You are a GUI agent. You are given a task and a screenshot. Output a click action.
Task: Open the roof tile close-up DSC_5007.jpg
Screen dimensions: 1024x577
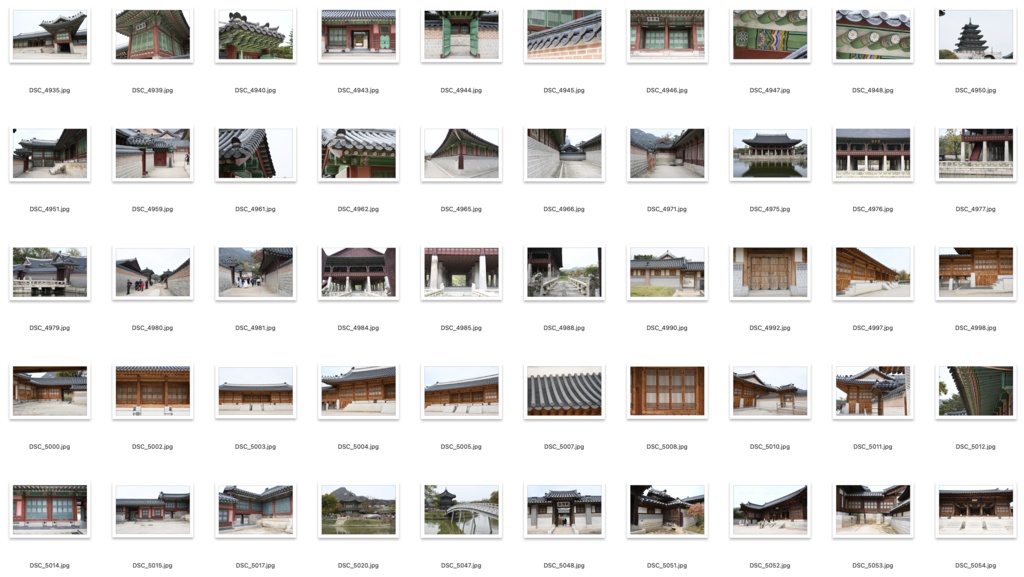[563, 391]
